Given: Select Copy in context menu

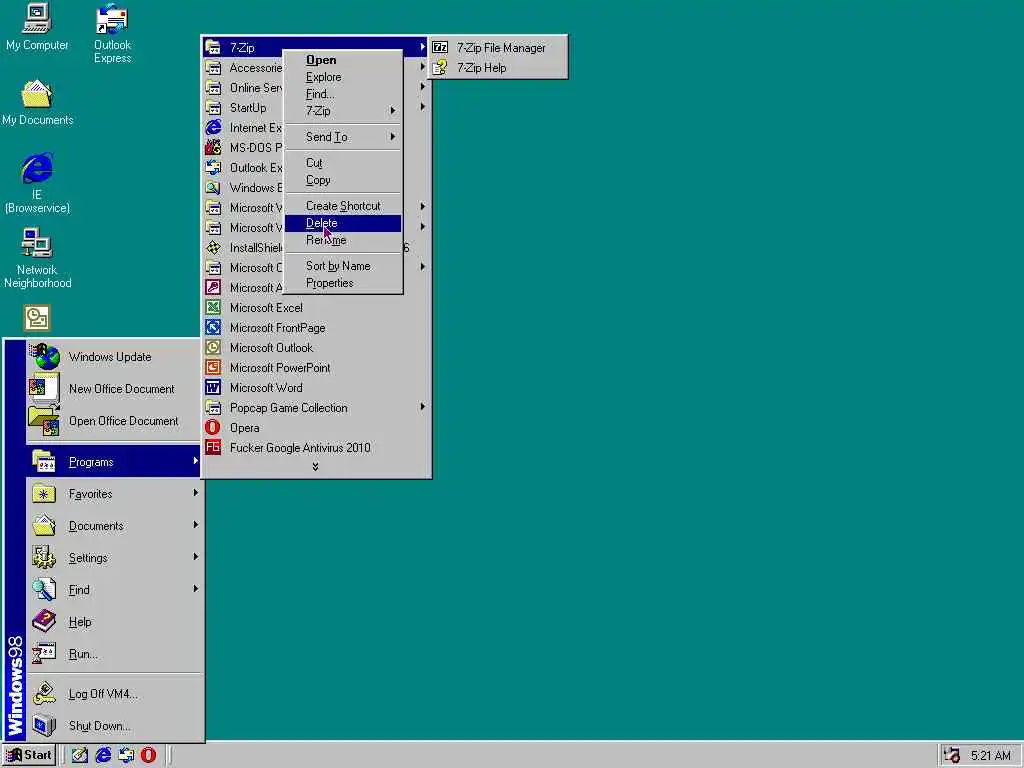Looking at the screenshot, I should (x=344, y=180).
